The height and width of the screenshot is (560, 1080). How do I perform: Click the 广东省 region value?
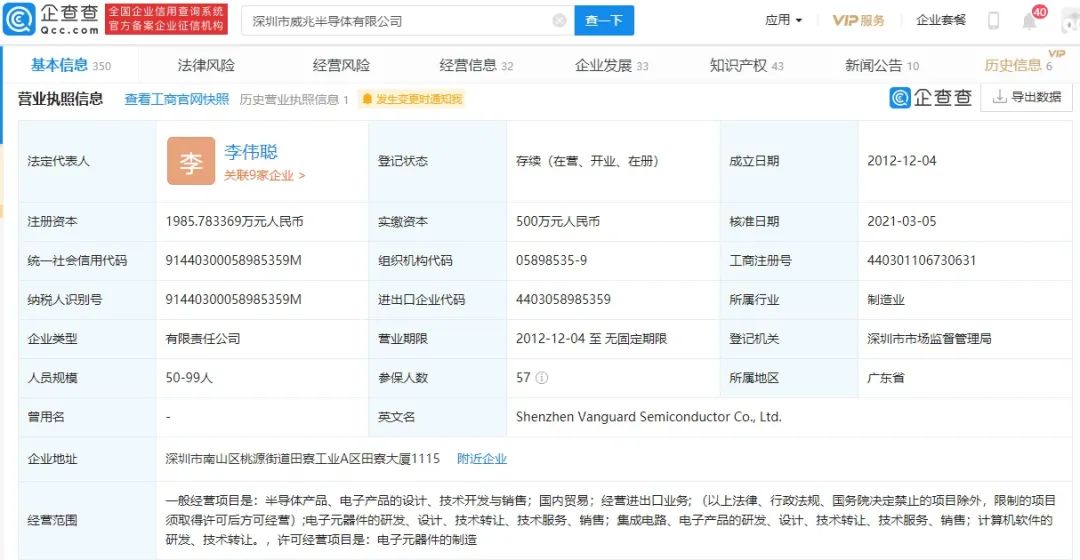click(x=886, y=377)
